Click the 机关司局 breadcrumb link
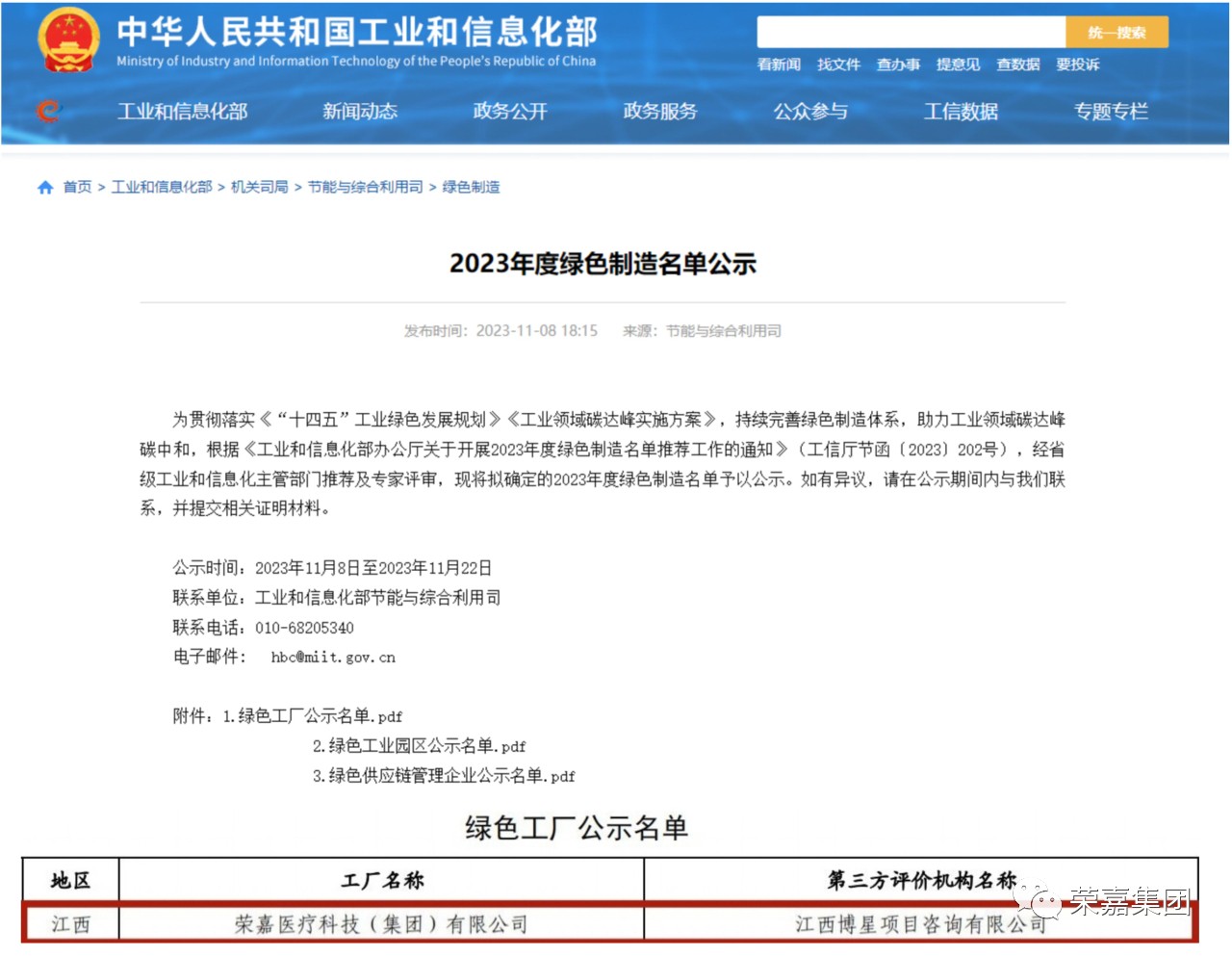Viewport: 1232px width, 956px height. point(259,188)
